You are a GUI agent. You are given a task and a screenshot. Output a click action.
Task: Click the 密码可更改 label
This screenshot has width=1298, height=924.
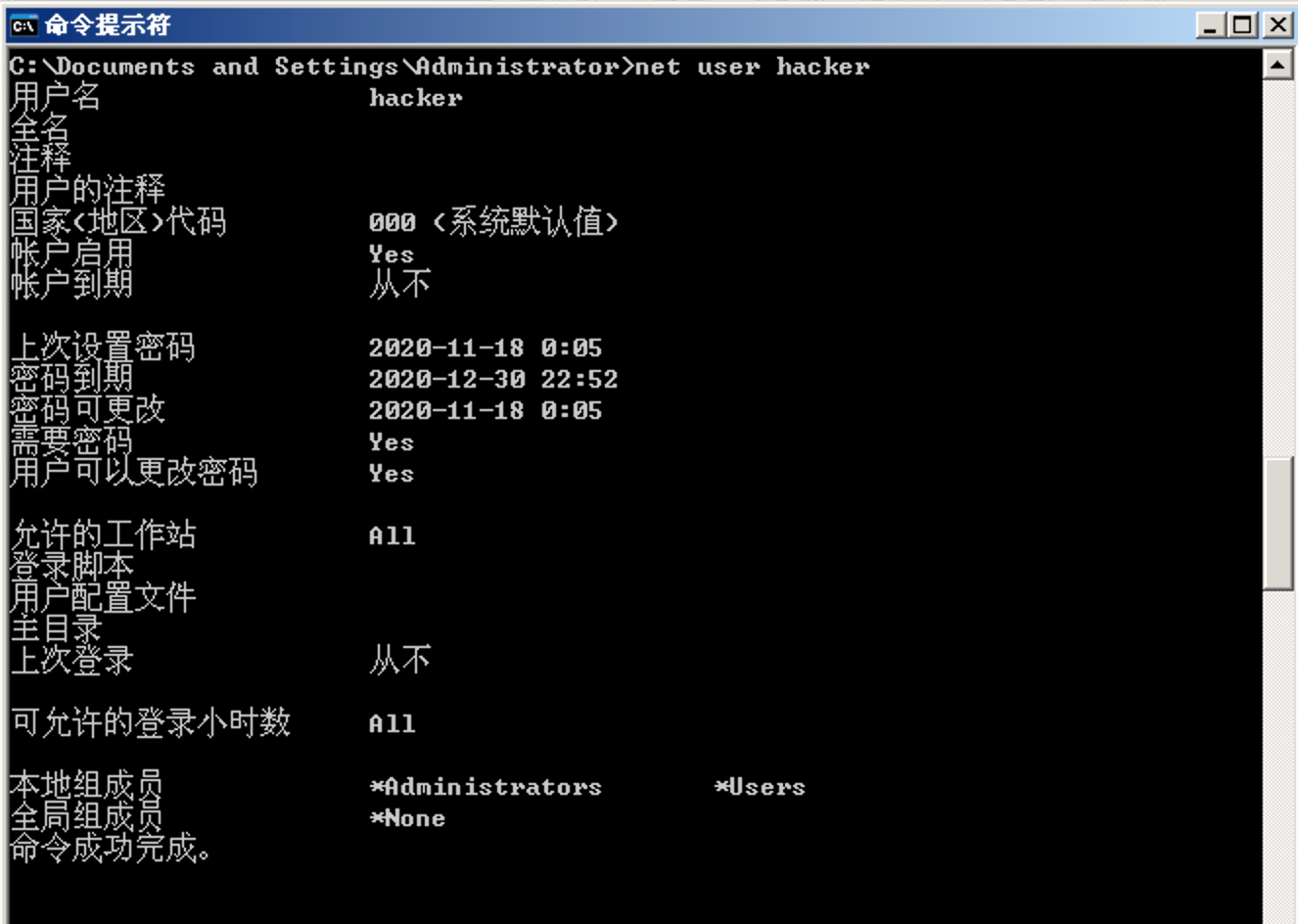87,410
